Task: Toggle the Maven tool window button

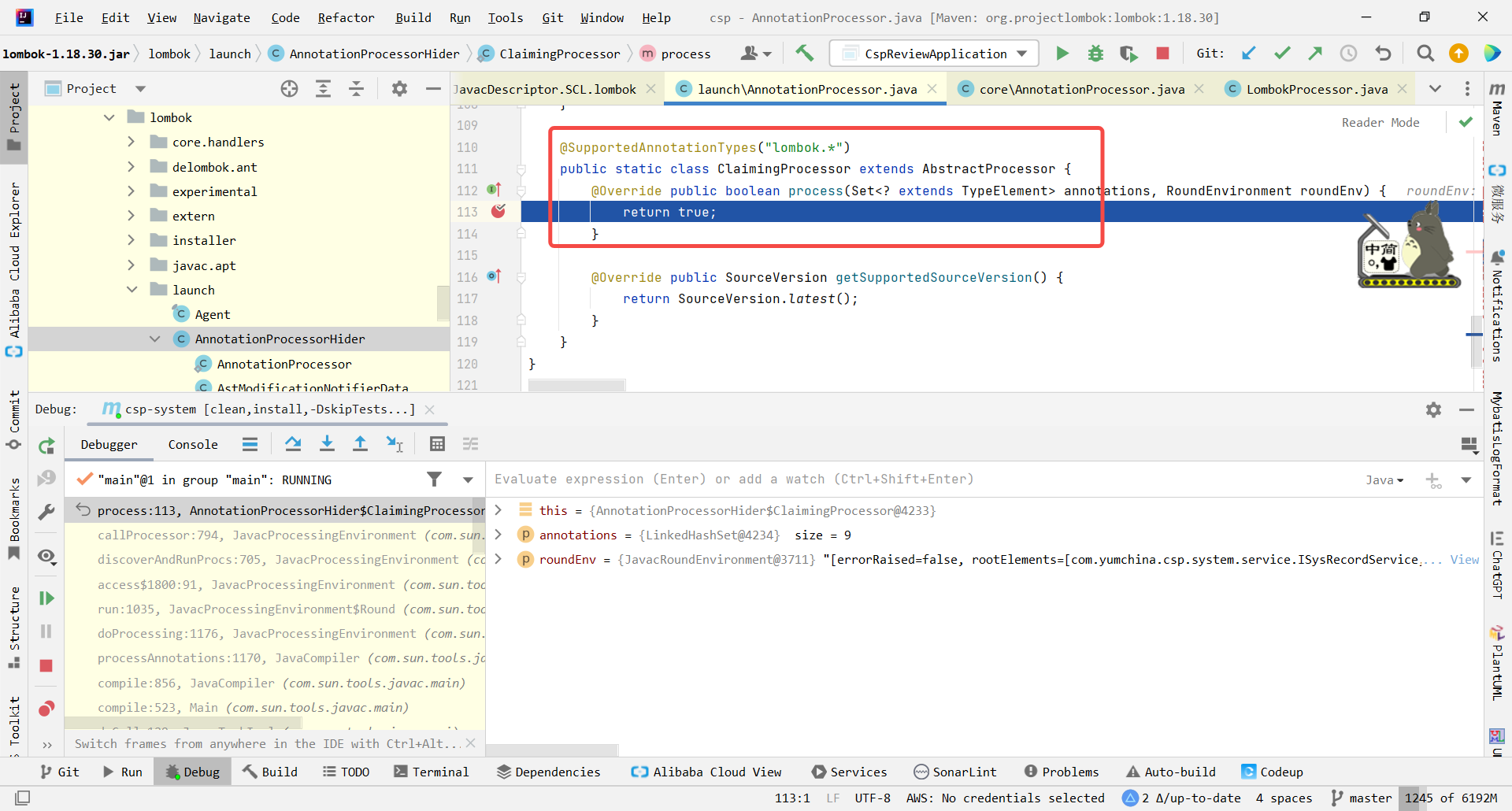Action: [1497, 109]
